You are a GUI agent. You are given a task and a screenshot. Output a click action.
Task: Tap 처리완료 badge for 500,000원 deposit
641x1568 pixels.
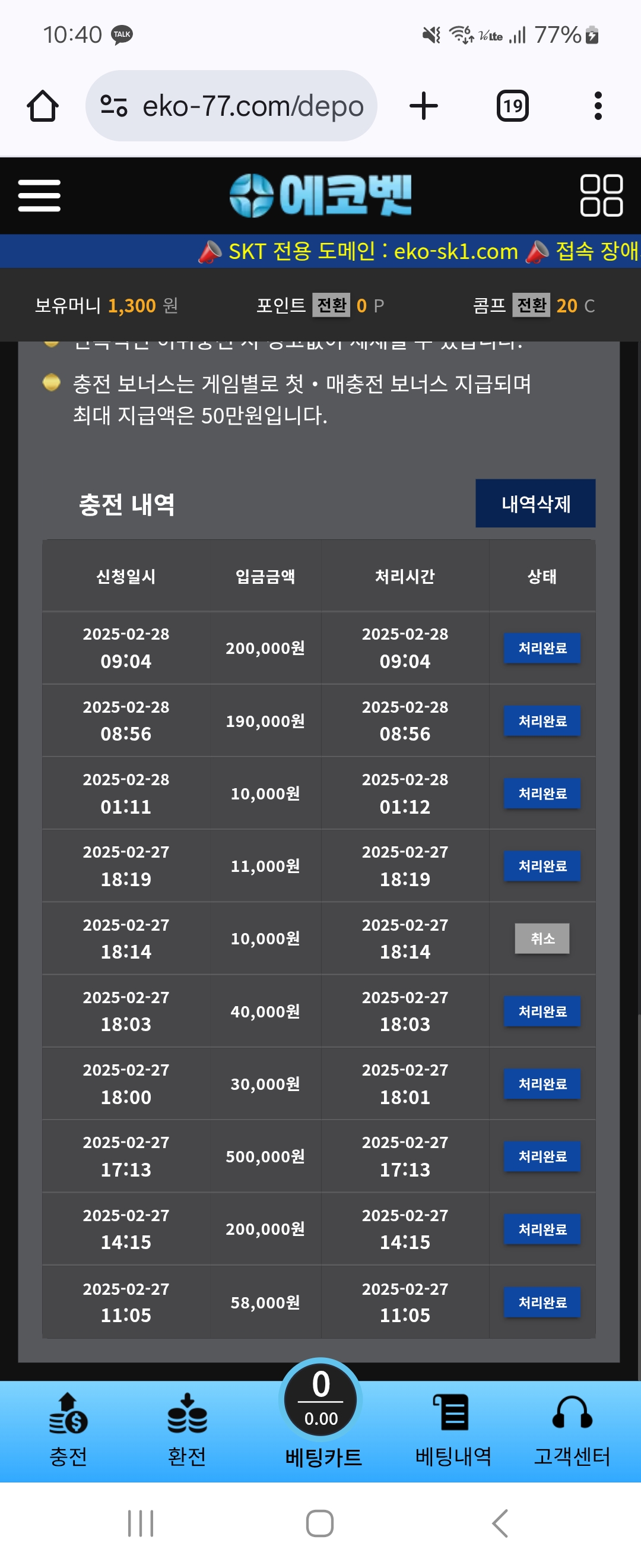coord(542,1156)
